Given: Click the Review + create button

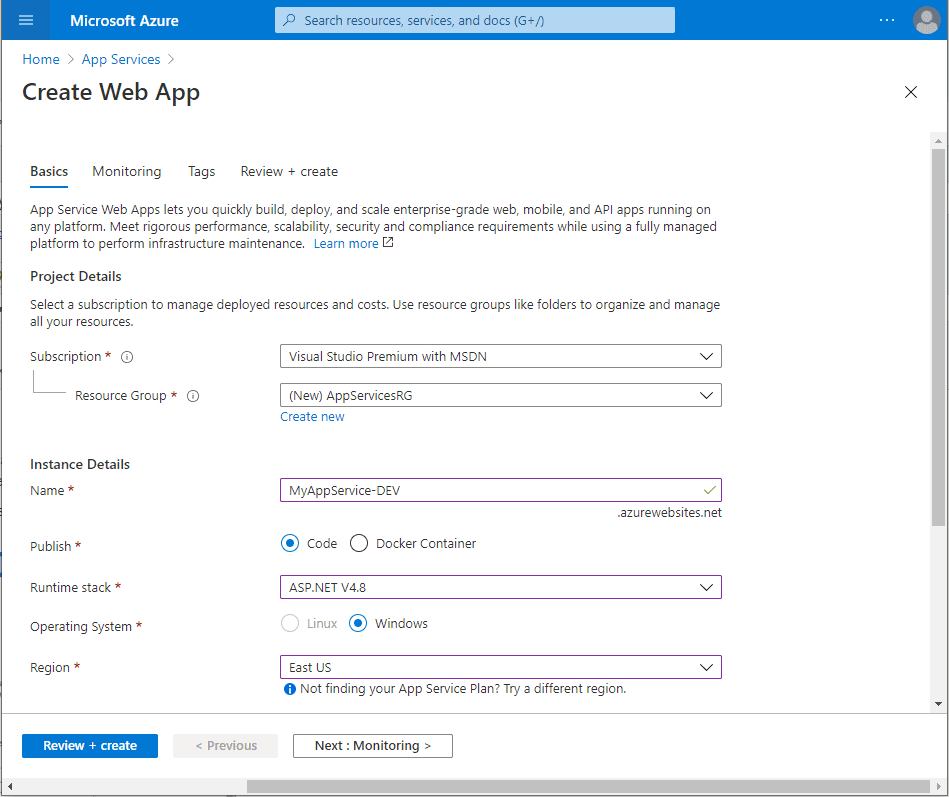Looking at the screenshot, I should 89,745.
